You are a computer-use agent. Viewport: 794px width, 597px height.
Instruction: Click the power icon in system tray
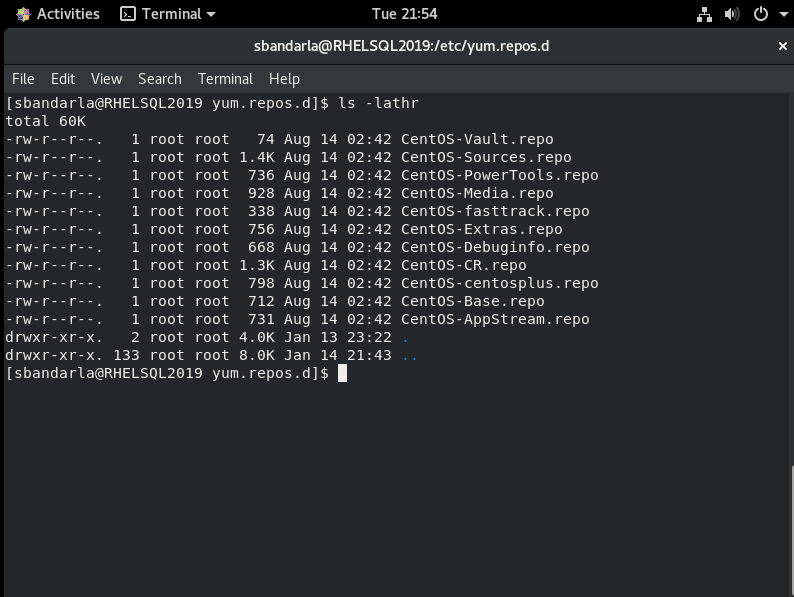tap(759, 14)
